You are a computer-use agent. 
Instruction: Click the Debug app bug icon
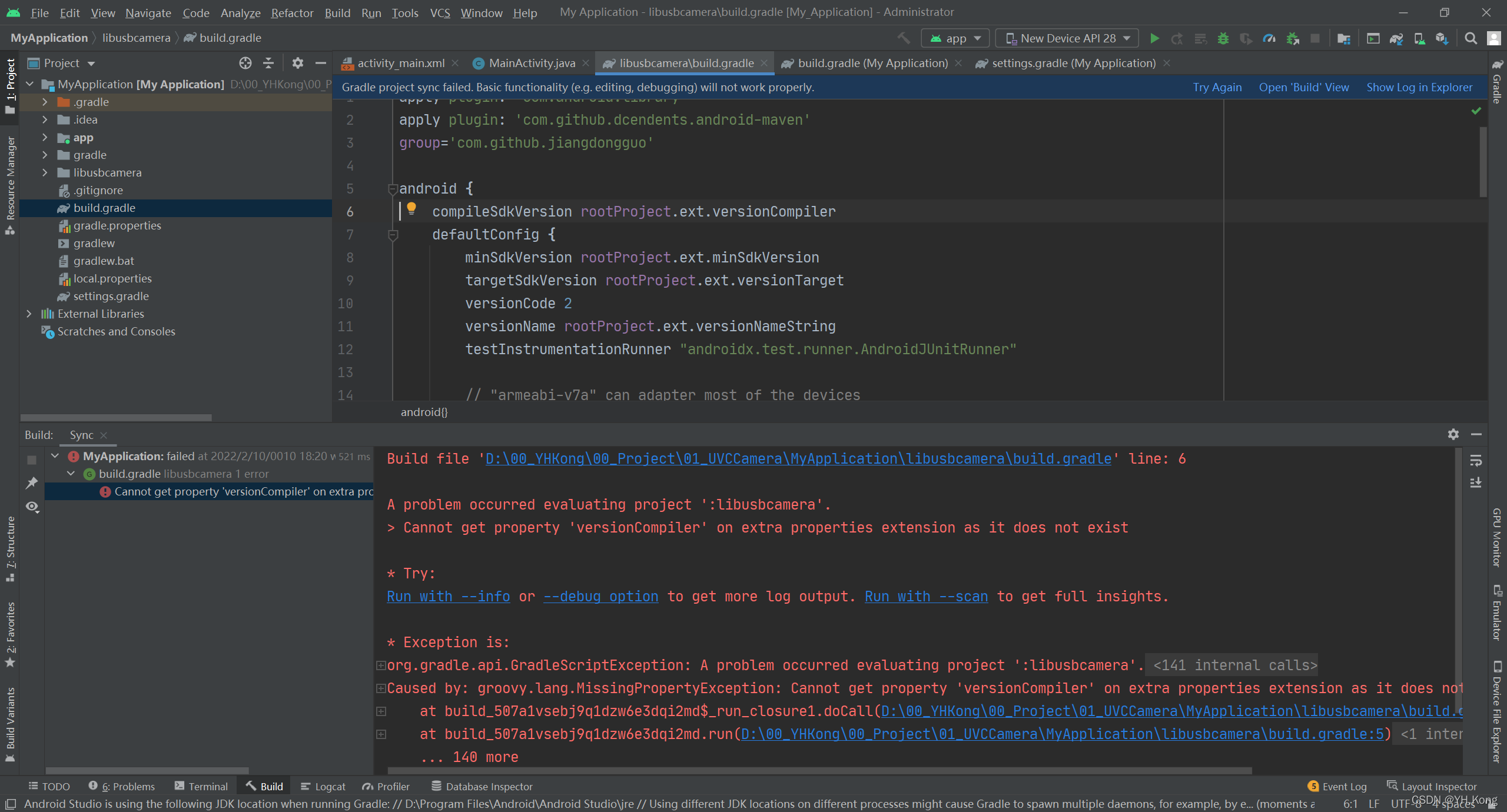point(1223,38)
